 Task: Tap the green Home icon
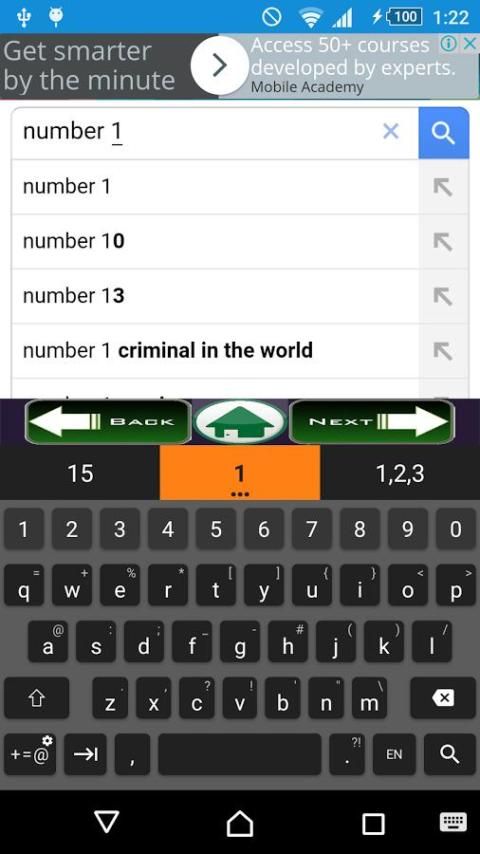pos(240,422)
